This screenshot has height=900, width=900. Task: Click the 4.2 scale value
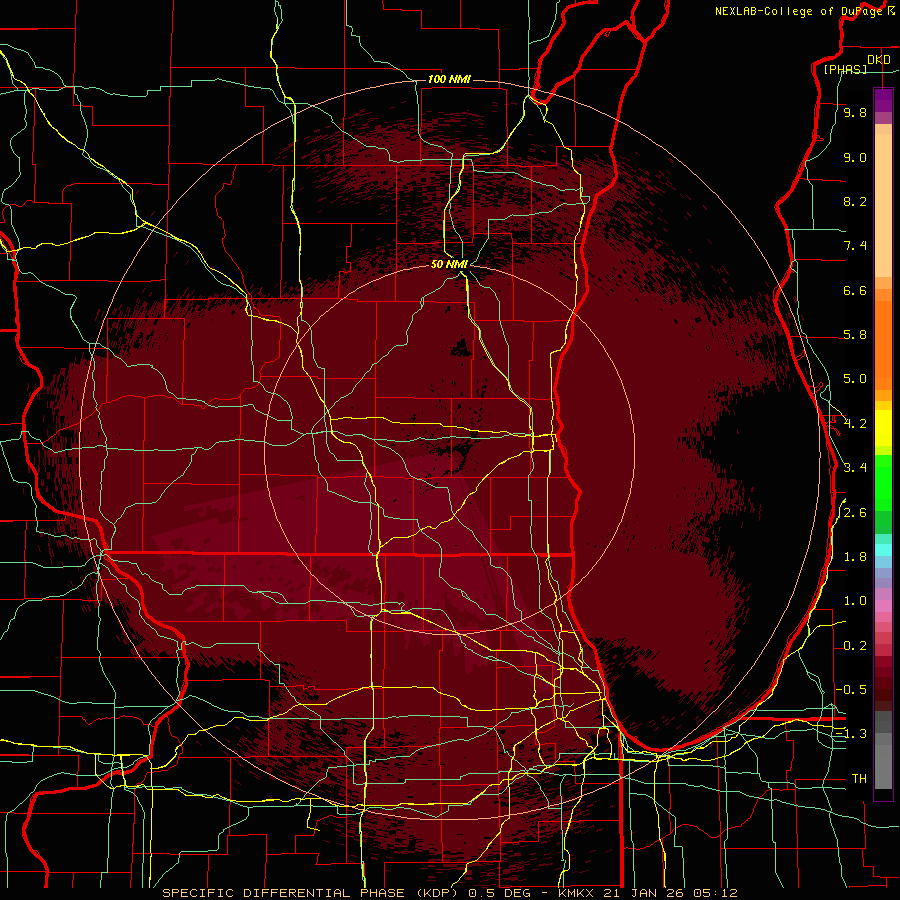(855, 424)
